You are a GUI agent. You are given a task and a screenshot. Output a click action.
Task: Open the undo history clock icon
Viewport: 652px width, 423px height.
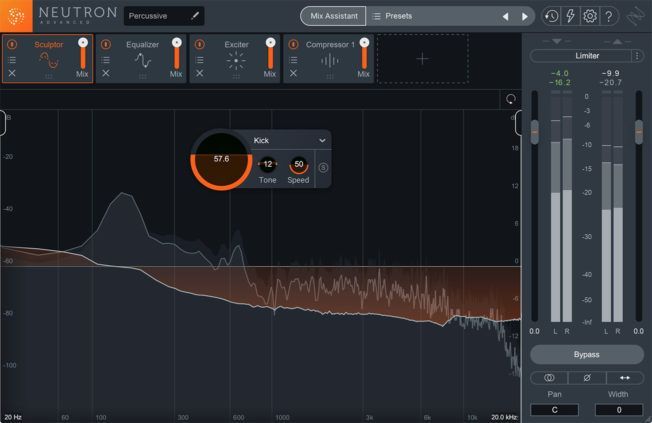tap(551, 16)
